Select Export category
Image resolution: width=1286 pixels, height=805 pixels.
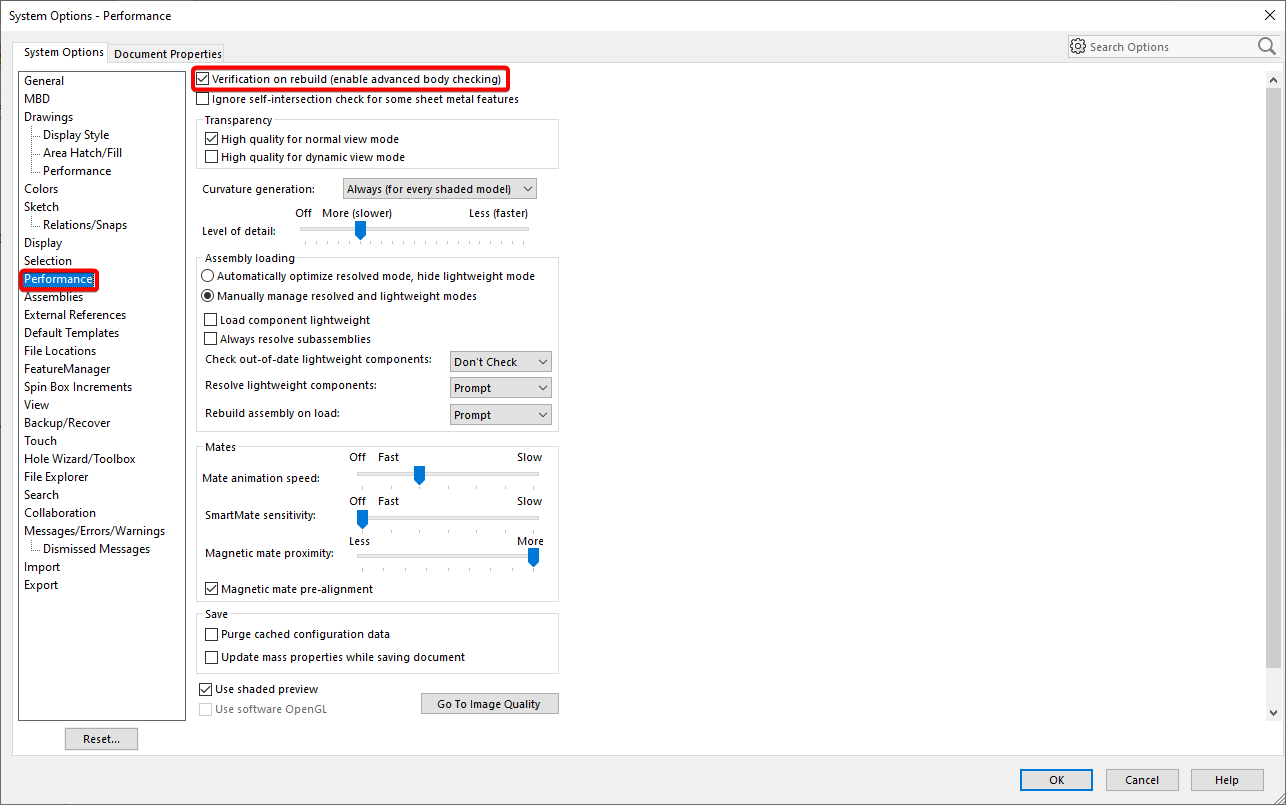coord(41,585)
